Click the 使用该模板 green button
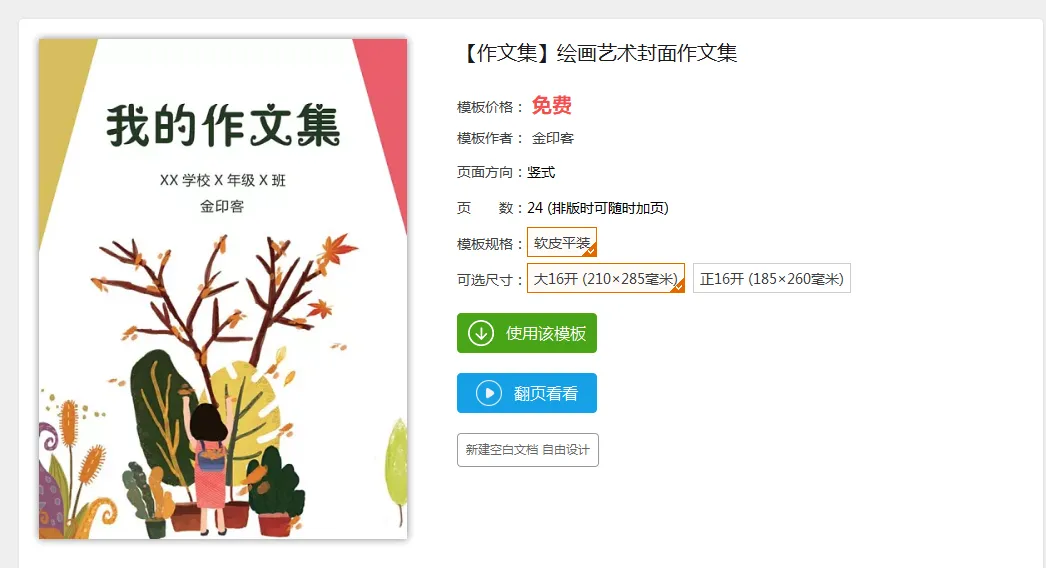This screenshot has width=1046, height=568. pyautogui.click(x=527, y=333)
